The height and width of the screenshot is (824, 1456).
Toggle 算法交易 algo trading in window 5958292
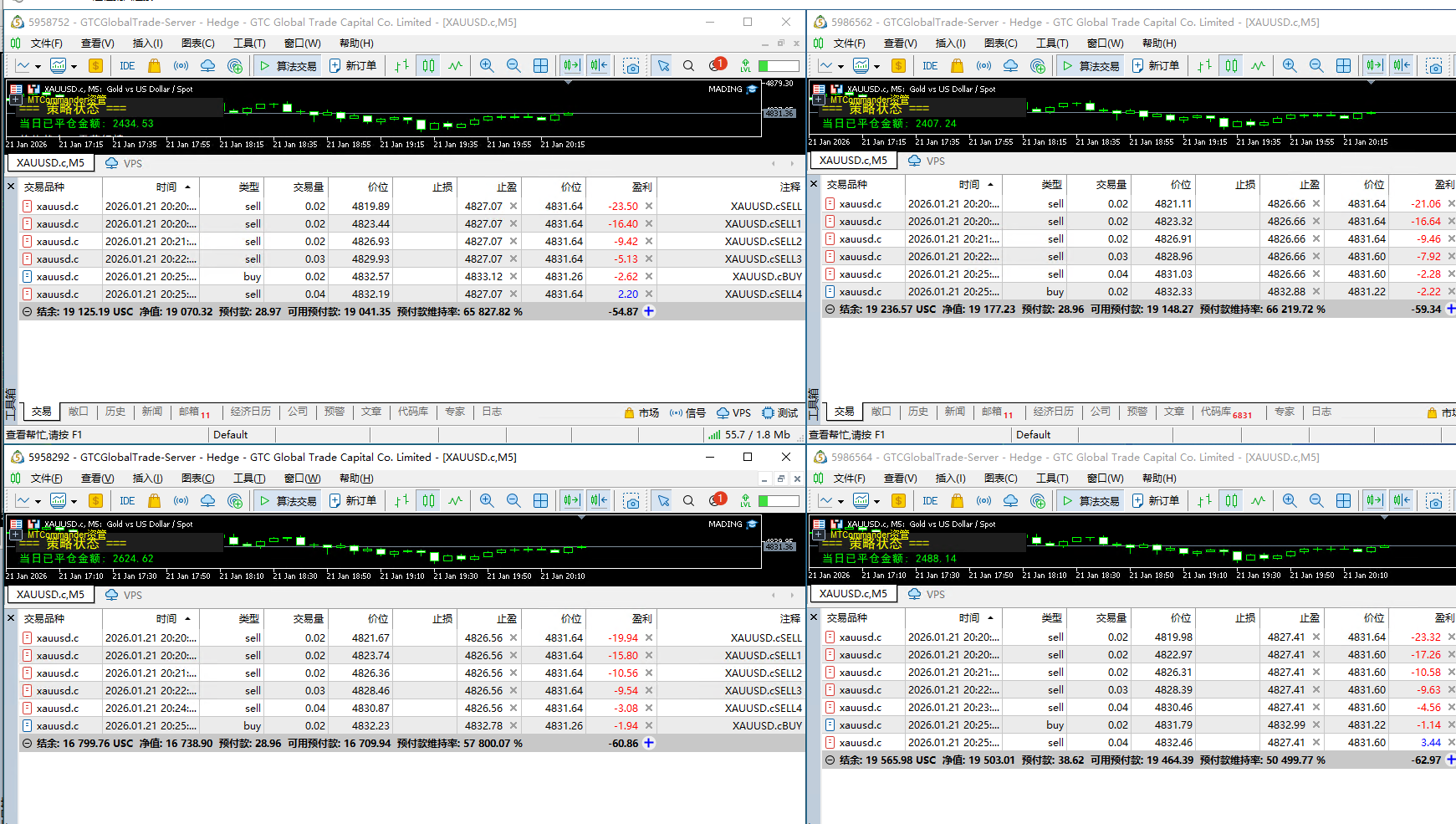click(x=288, y=501)
